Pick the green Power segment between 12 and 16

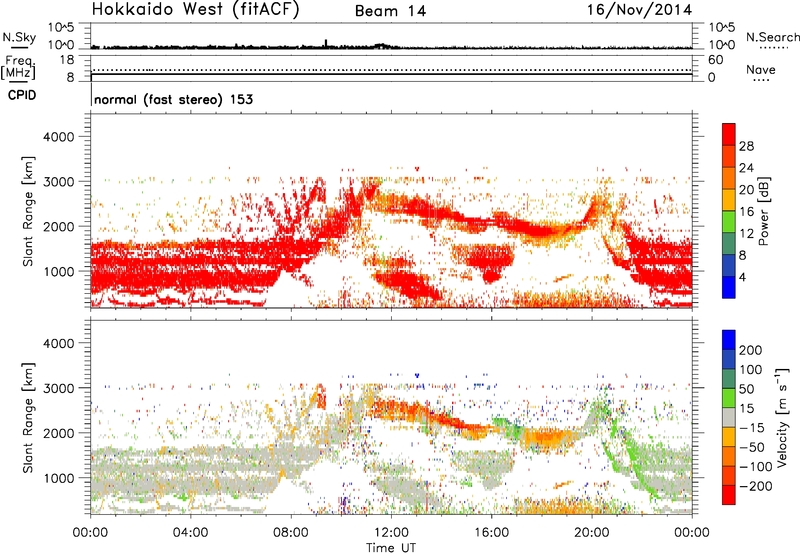729,222
